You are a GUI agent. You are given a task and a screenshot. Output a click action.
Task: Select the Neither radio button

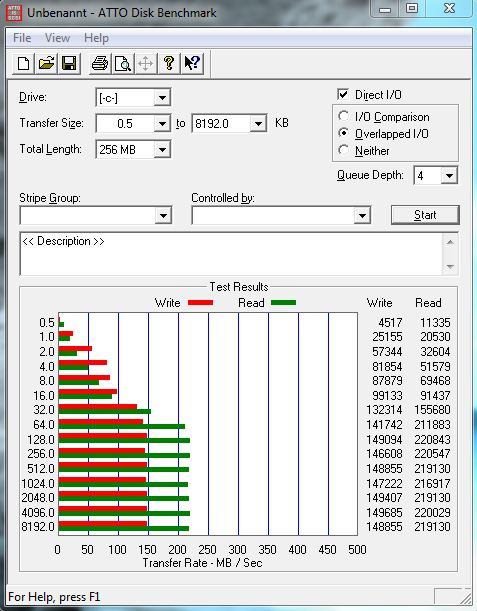(x=343, y=150)
